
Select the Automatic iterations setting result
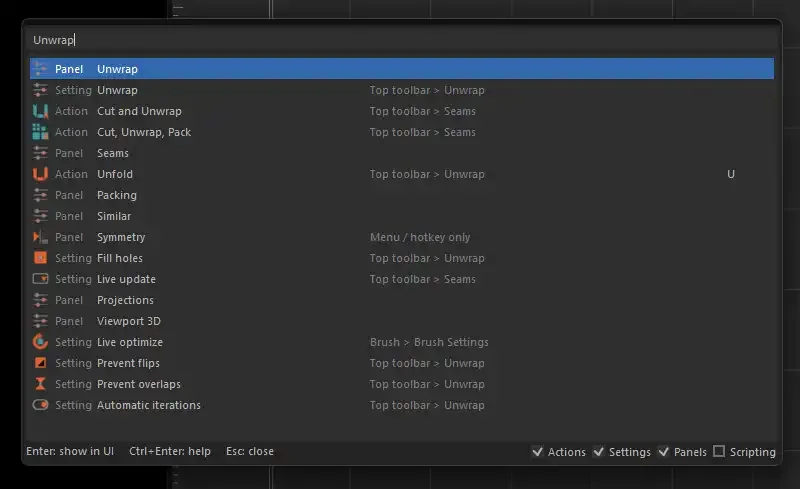[402, 405]
